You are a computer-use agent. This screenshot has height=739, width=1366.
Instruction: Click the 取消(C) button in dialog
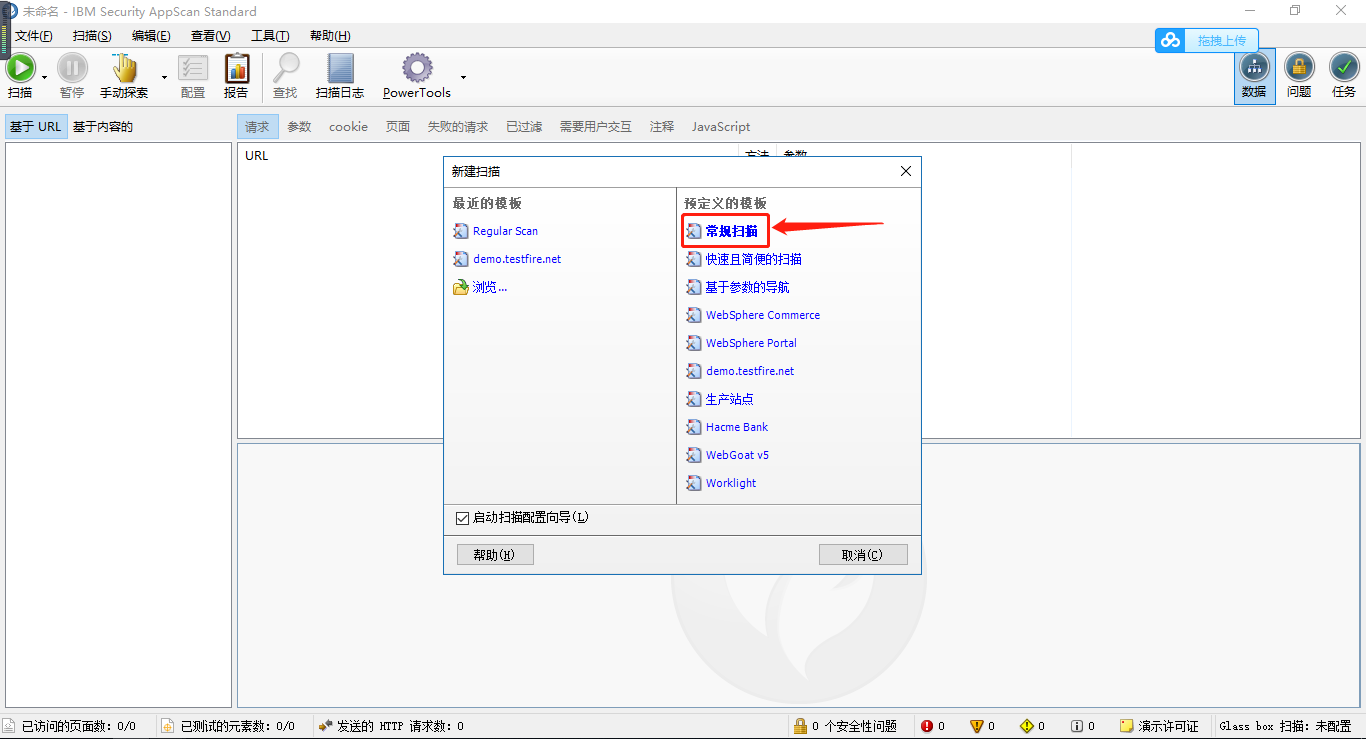863,555
